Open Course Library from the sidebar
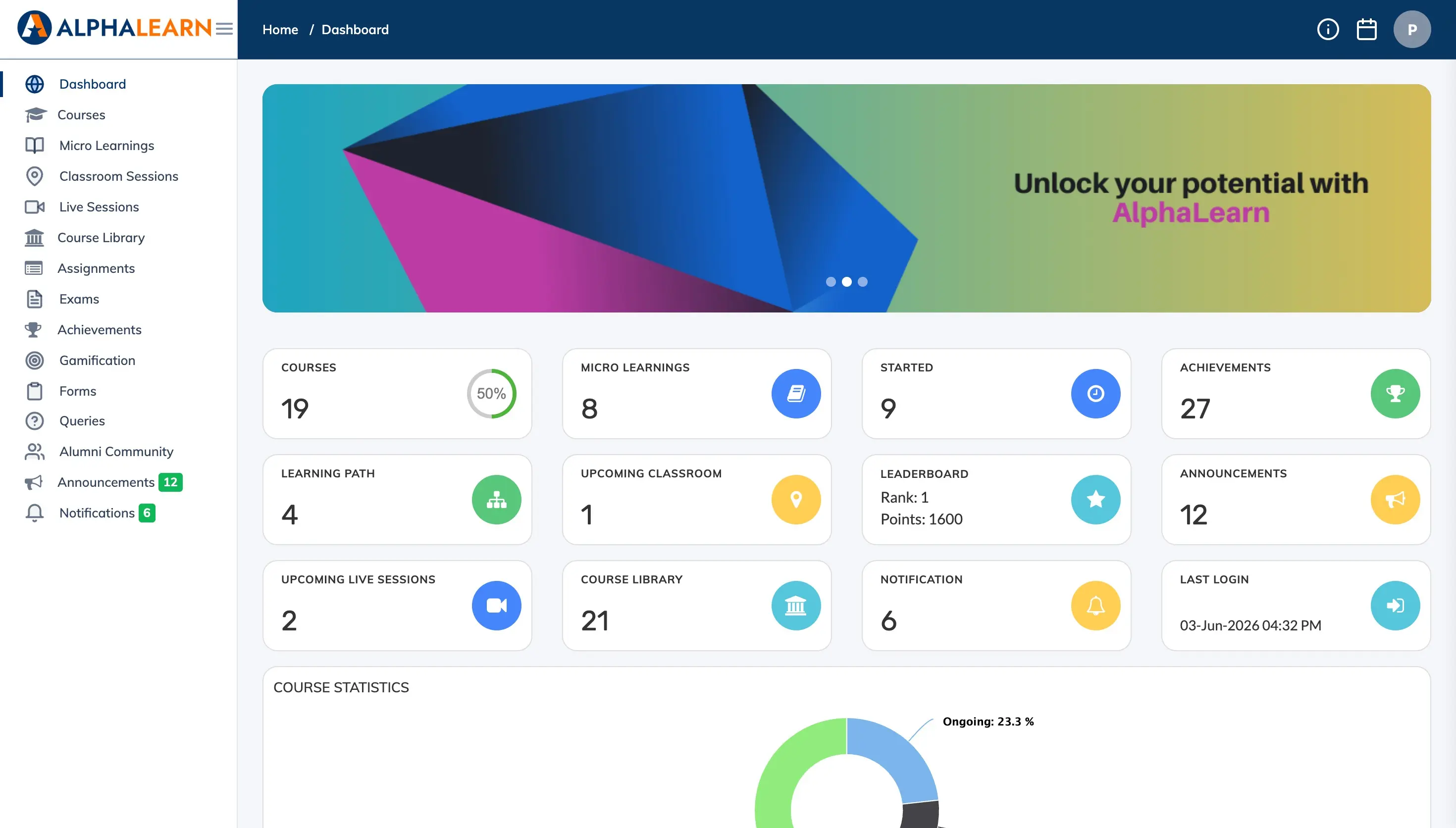This screenshot has height=828, width=1456. pyautogui.click(x=101, y=238)
